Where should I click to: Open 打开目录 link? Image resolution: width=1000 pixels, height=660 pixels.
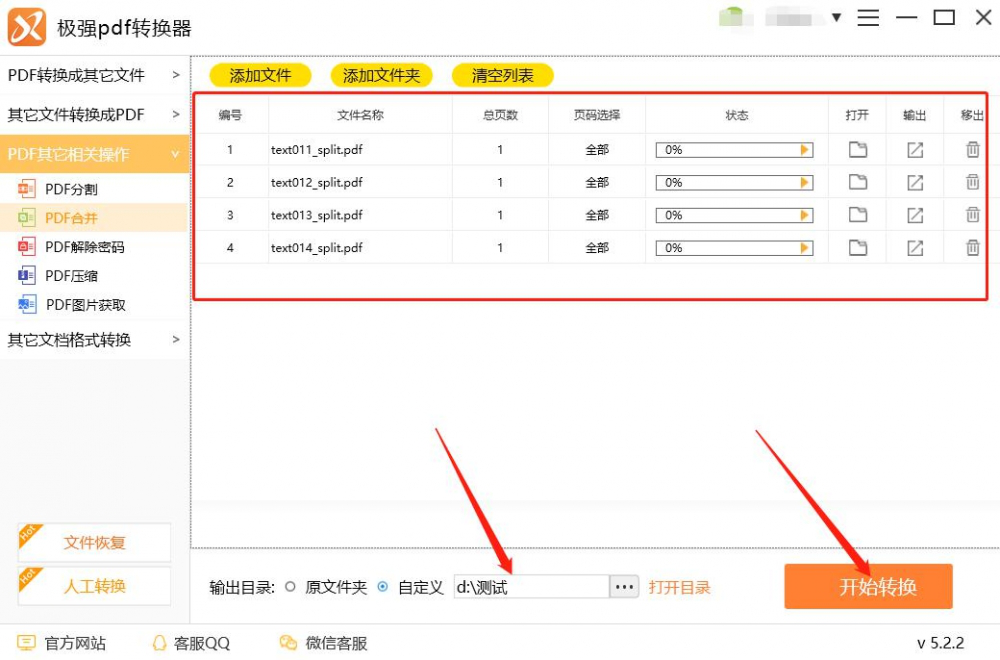[680, 587]
